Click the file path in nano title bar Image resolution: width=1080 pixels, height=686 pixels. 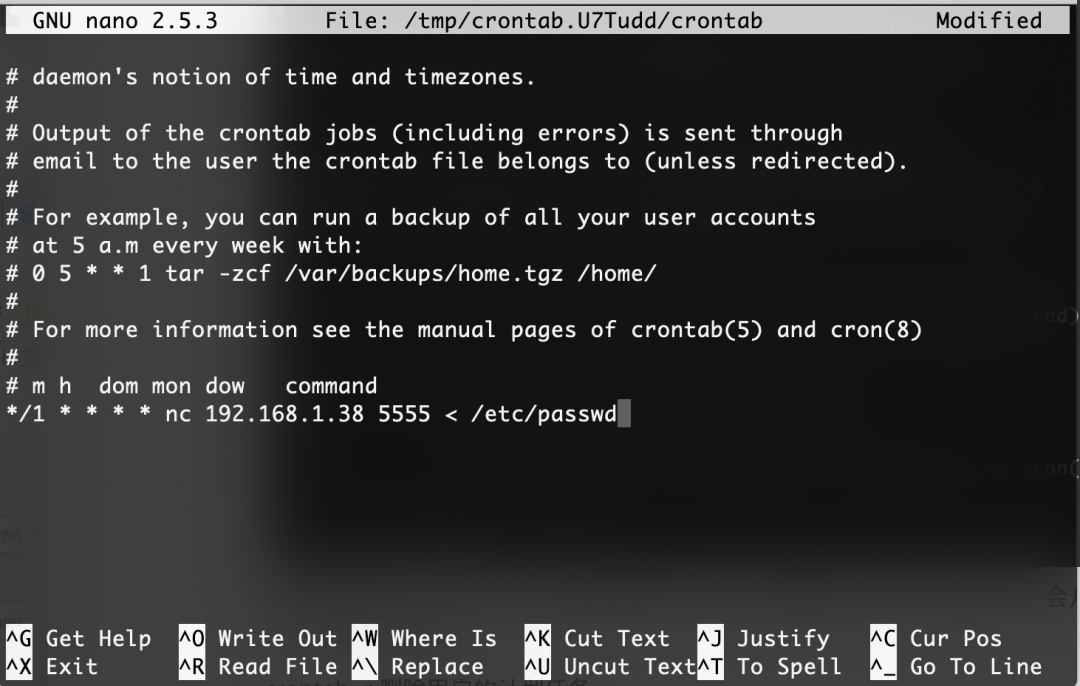coord(583,21)
